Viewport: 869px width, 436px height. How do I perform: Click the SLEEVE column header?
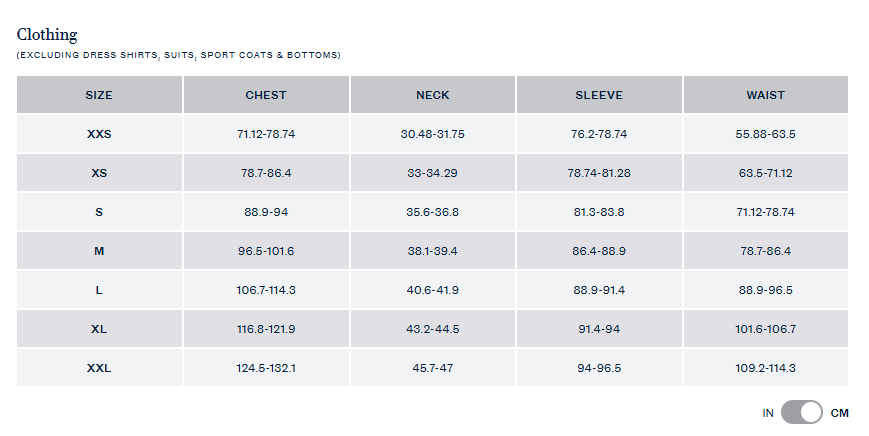[599, 95]
